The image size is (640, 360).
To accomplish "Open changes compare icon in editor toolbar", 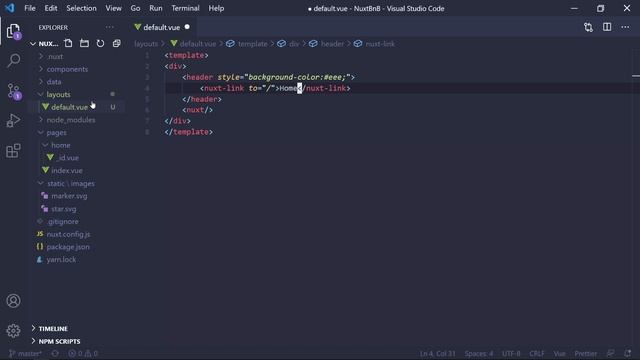I will click(x=588, y=27).
